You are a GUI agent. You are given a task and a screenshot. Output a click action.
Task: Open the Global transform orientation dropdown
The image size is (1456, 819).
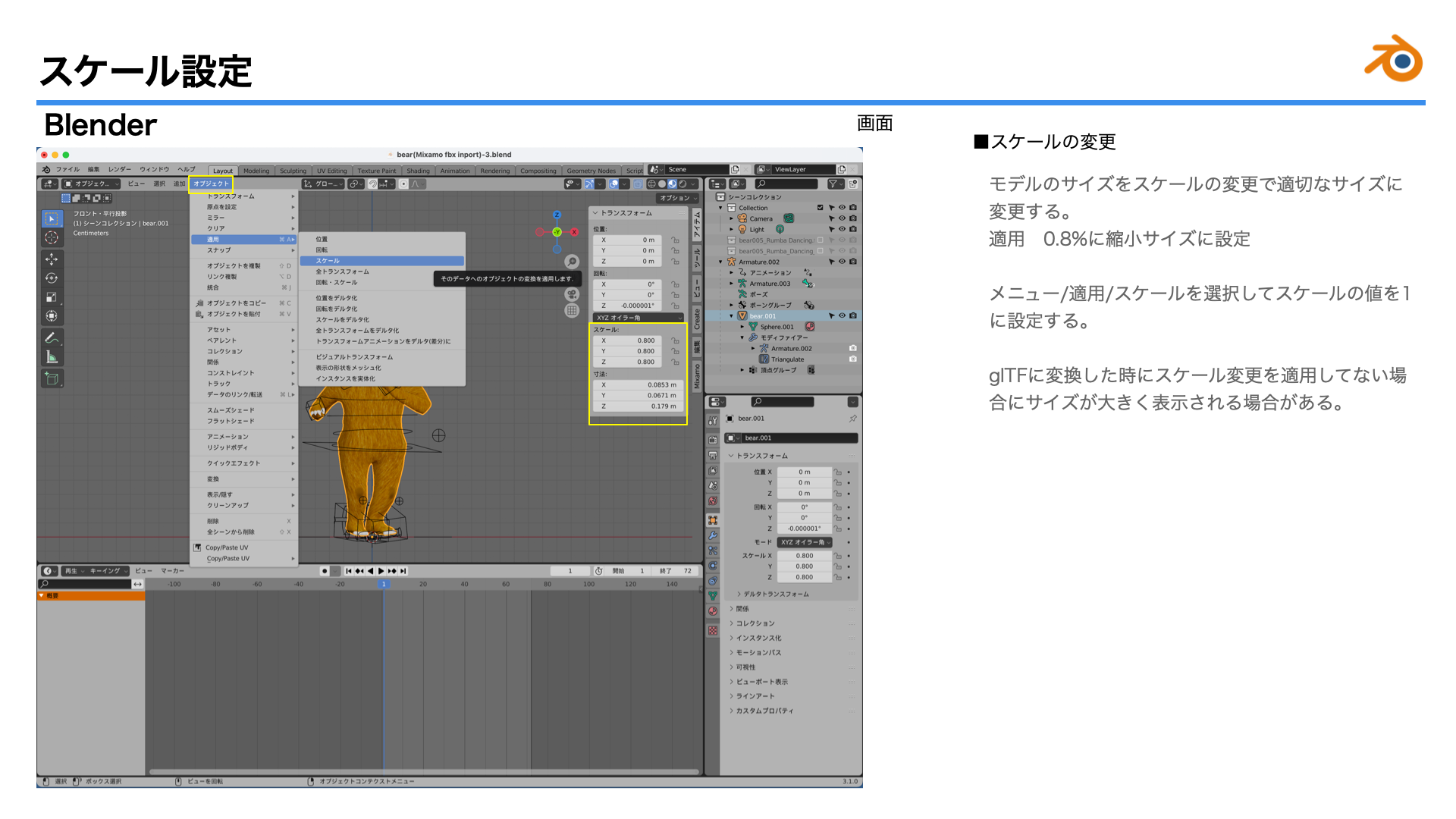click(323, 184)
